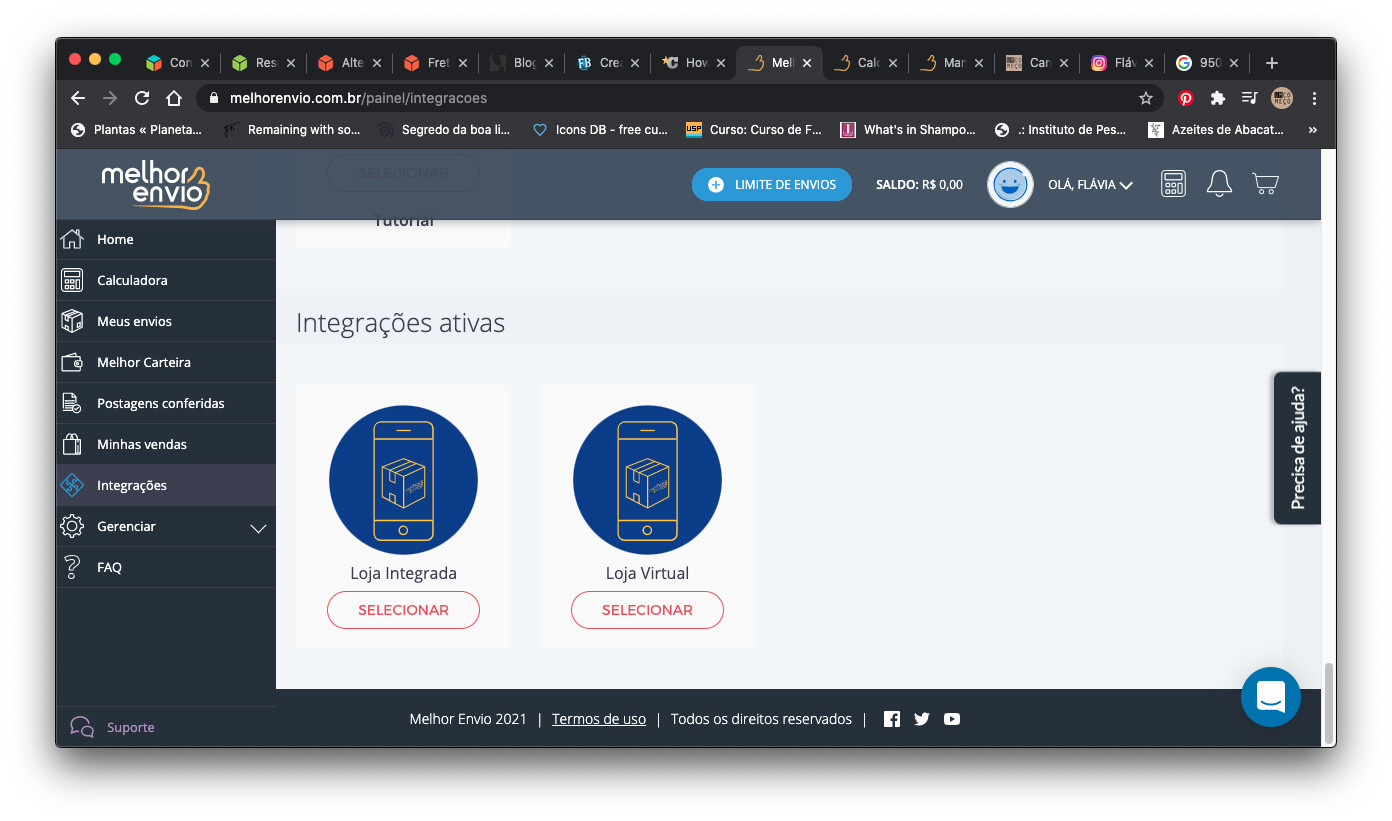Open the shopping cart icon

(x=1265, y=184)
